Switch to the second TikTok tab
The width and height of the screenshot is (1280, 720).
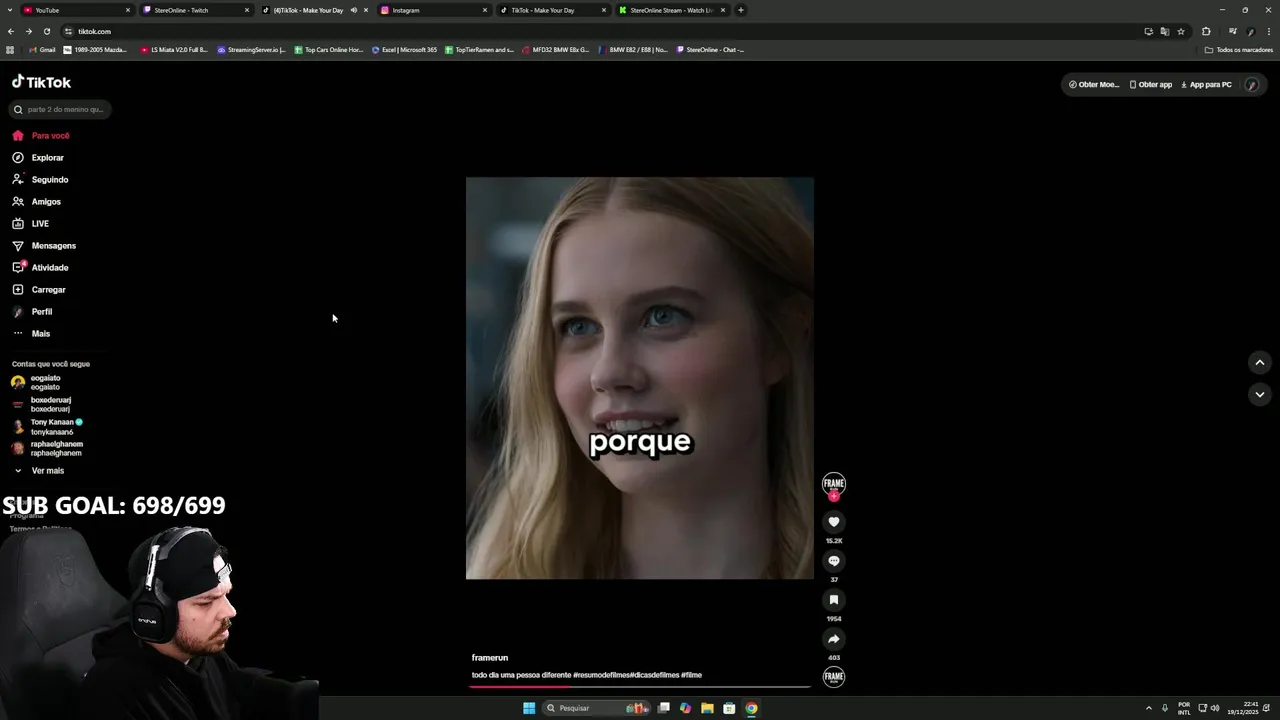553,10
